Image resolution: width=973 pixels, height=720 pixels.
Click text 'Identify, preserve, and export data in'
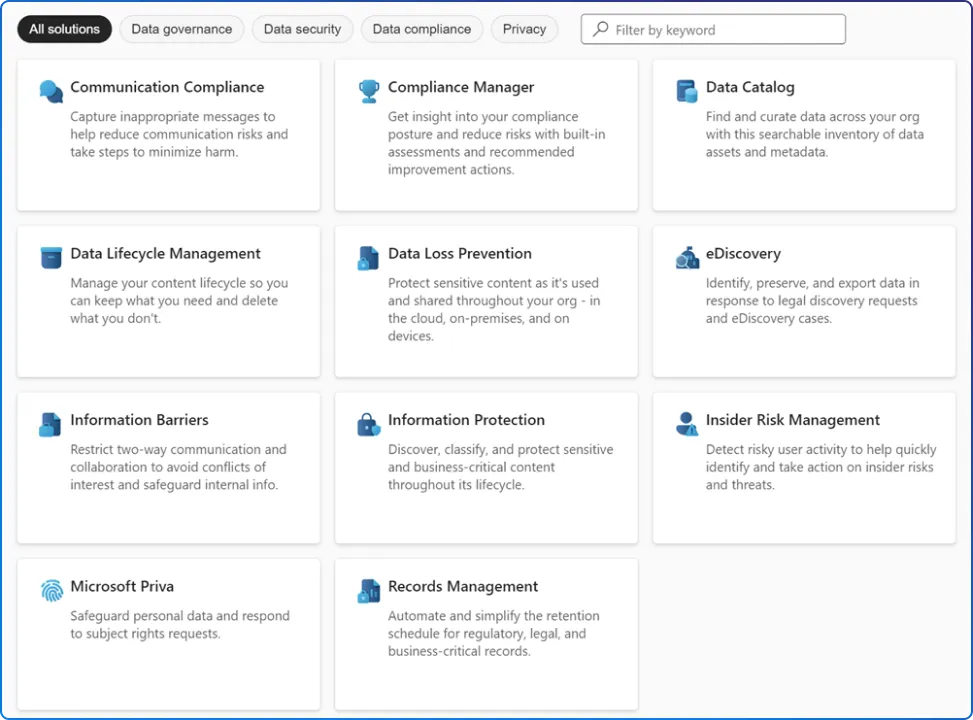click(812, 283)
